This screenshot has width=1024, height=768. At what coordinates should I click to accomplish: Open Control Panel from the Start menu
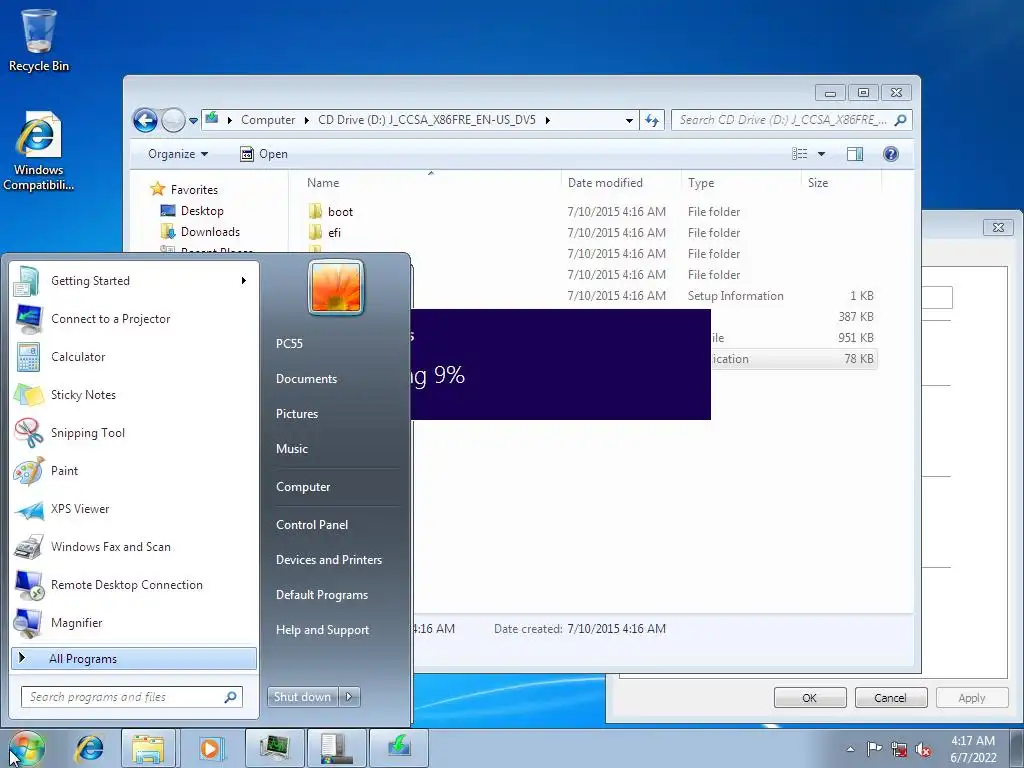[x=312, y=525]
